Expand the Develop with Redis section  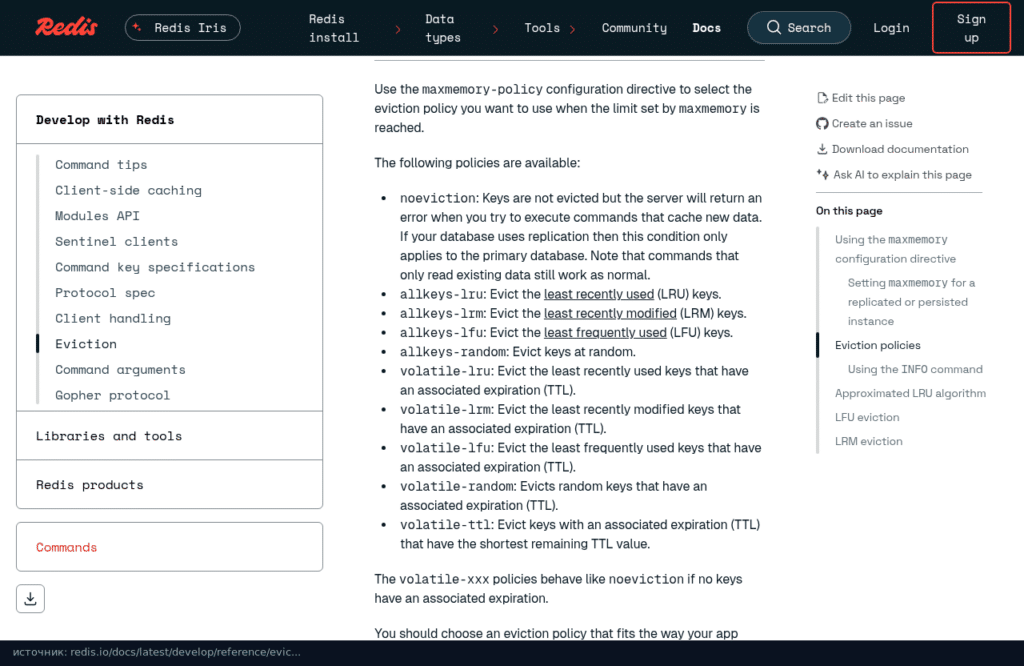(x=169, y=119)
